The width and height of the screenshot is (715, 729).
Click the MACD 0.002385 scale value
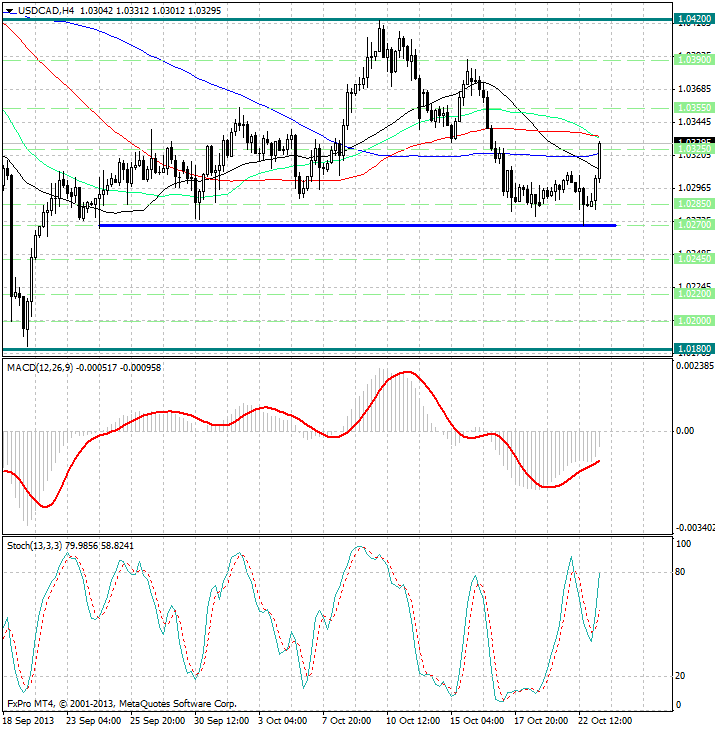pyautogui.click(x=695, y=366)
